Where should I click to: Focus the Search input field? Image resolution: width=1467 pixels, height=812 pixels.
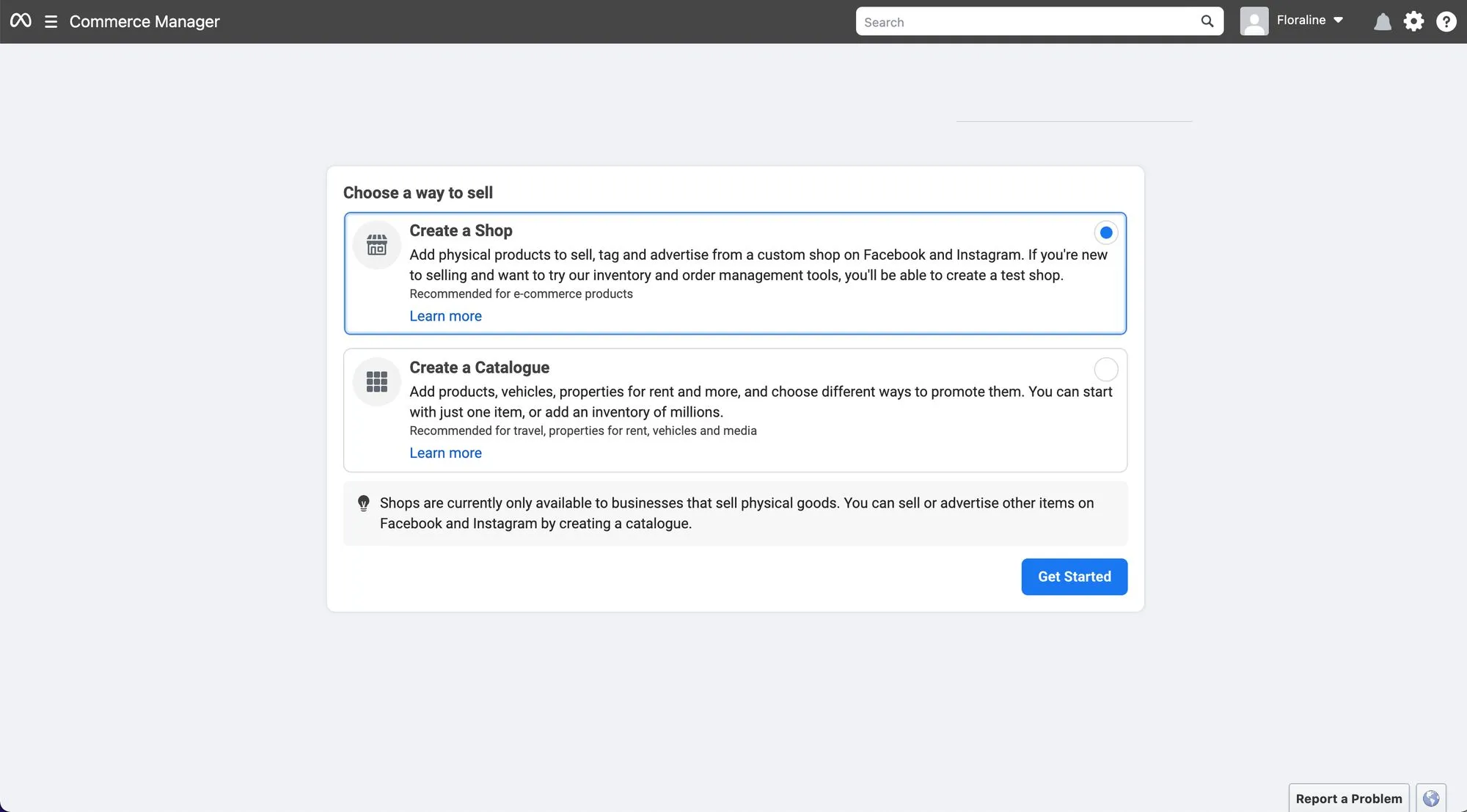pyautogui.click(x=1027, y=22)
